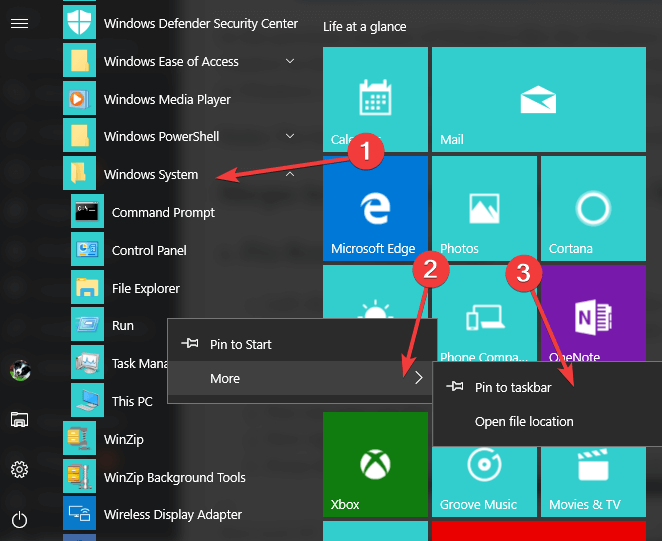Open the Groove Music tile
662x541 pixels.
coord(484,481)
